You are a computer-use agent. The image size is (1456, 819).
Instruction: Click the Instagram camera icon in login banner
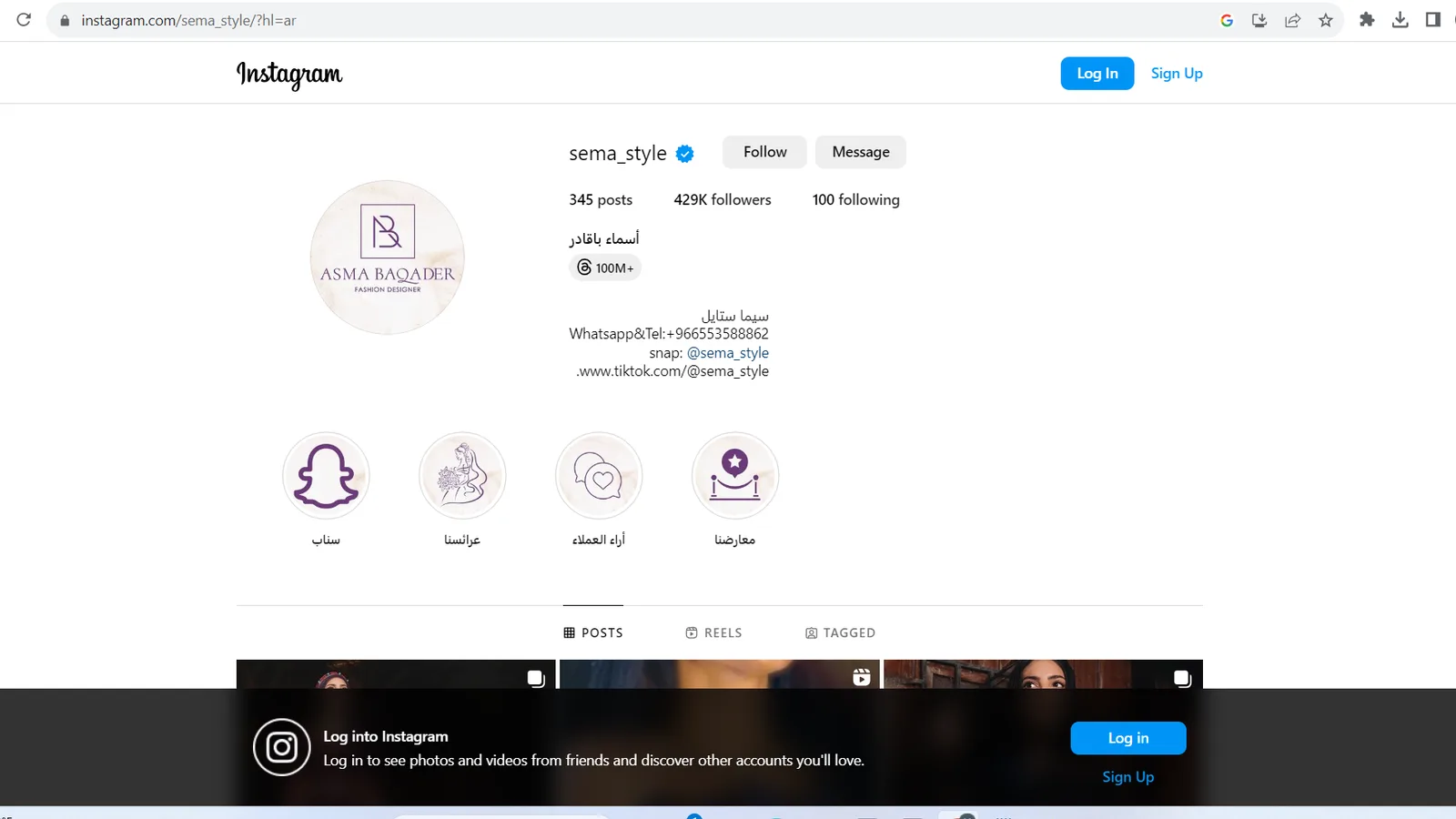tap(282, 747)
